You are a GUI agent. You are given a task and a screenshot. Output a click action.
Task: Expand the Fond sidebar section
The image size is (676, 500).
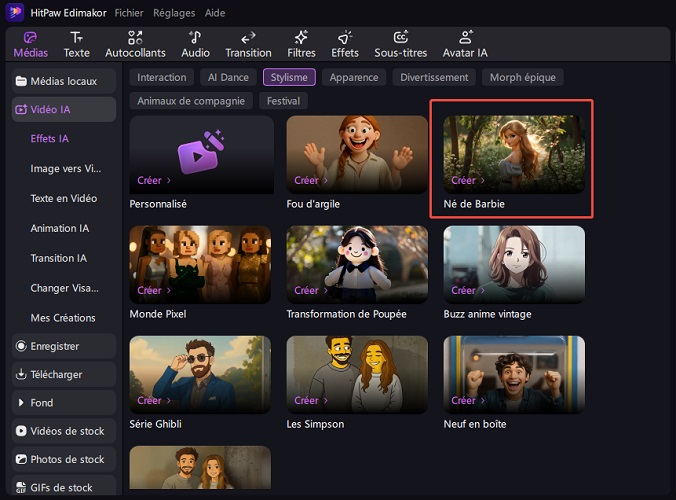pyautogui.click(x=63, y=403)
